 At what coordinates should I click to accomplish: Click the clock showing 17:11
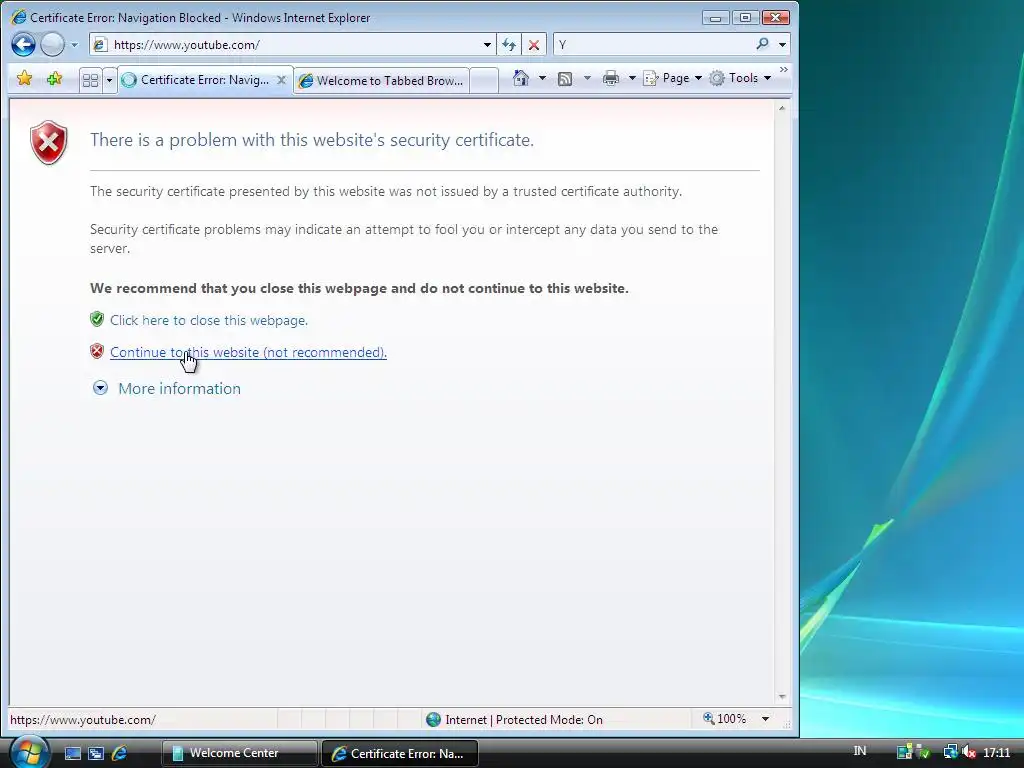[997, 753]
